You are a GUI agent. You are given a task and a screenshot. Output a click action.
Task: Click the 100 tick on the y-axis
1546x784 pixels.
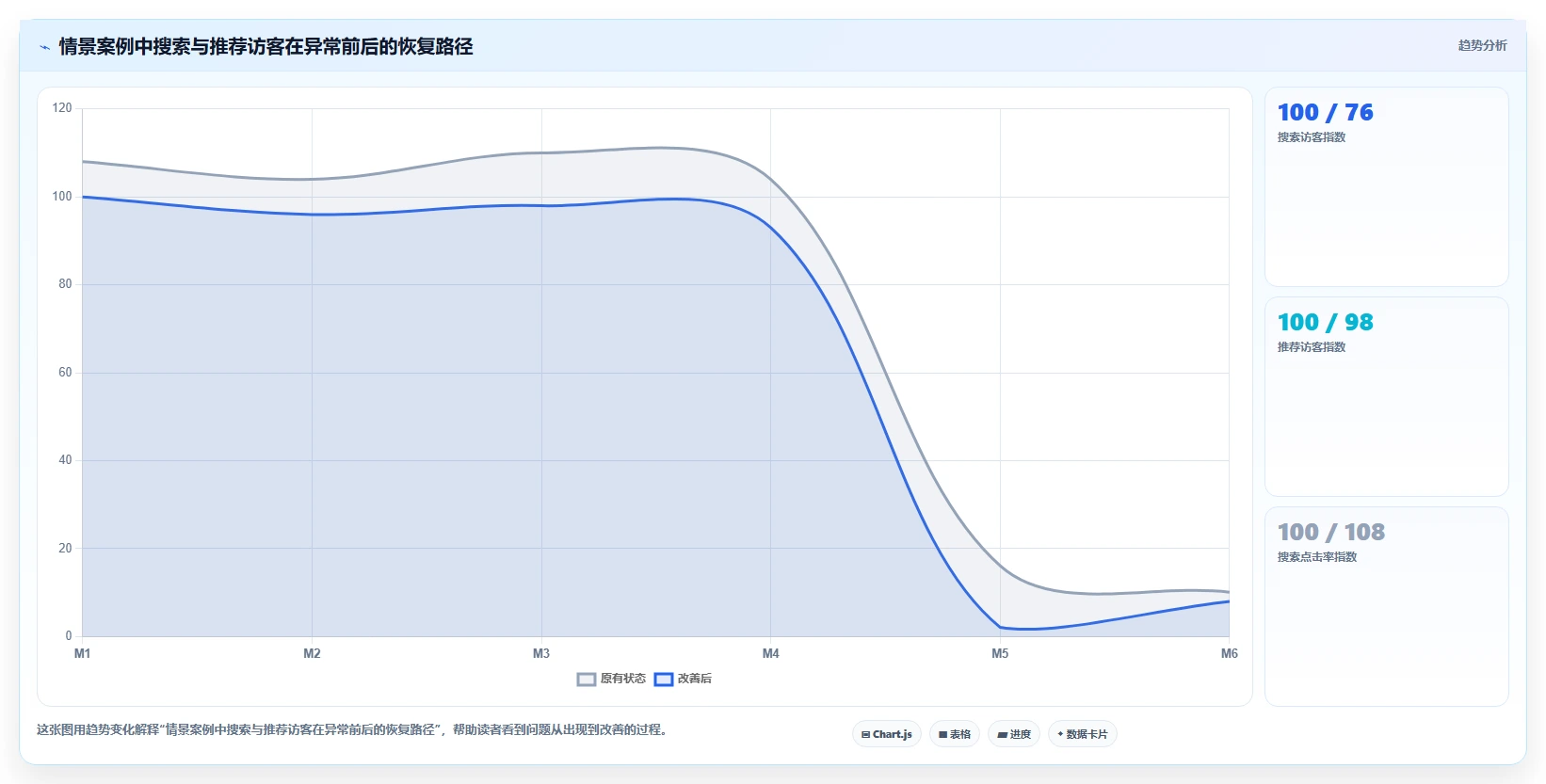[62, 196]
